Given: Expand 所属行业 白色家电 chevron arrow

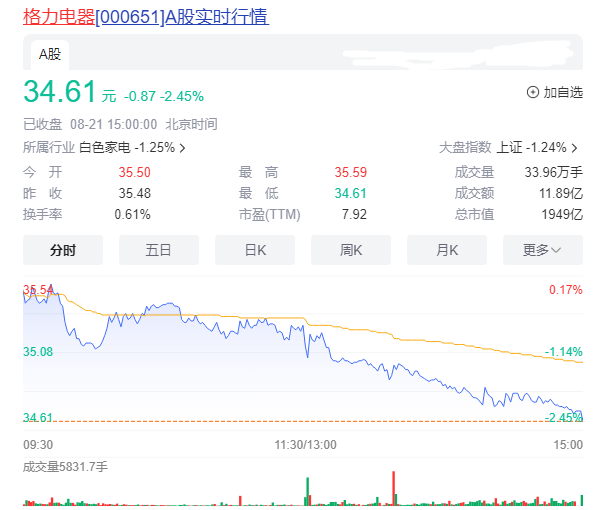Looking at the screenshot, I should coord(182,148).
